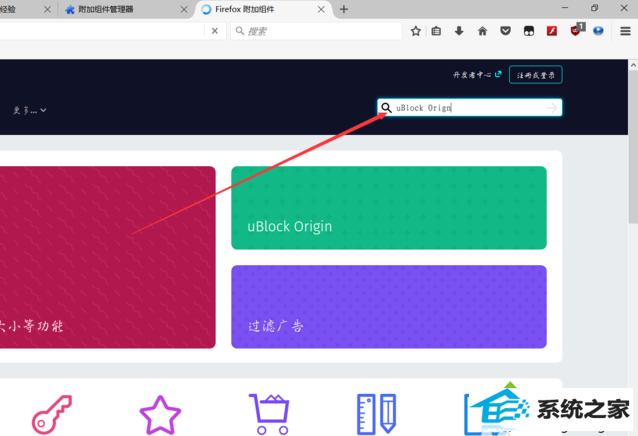The width and height of the screenshot is (638, 436).
Task: Select the Firefox 附加组件 tab
Action: 263,9
